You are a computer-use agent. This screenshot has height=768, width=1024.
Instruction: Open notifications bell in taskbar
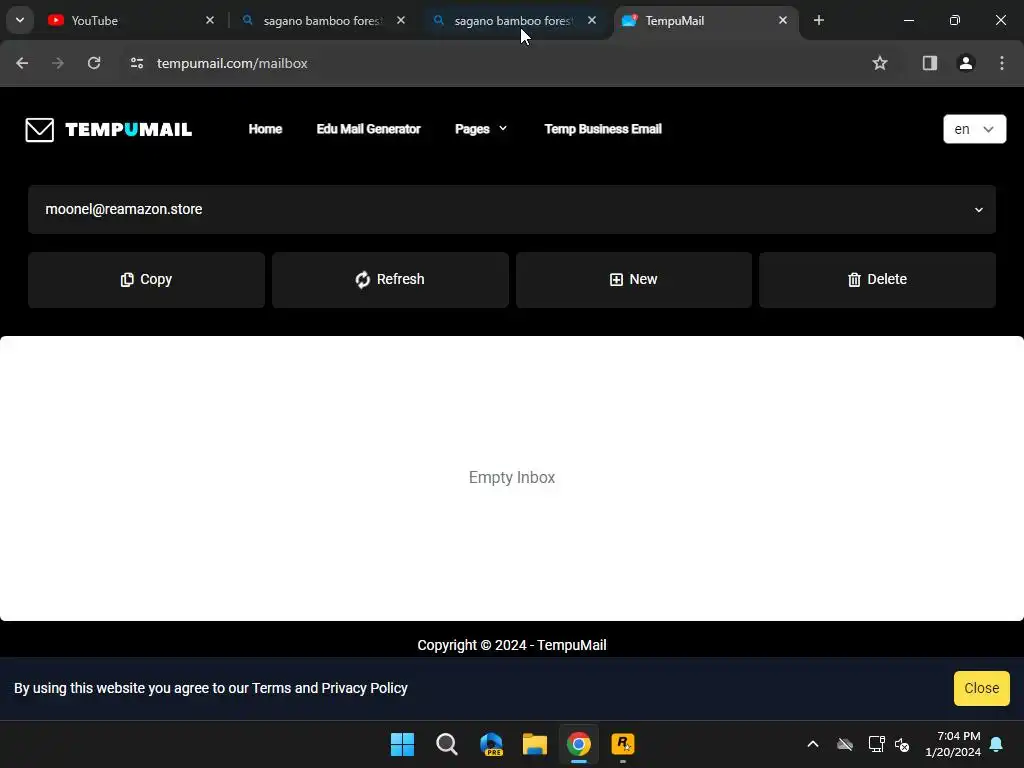pyautogui.click(x=997, y=744)
